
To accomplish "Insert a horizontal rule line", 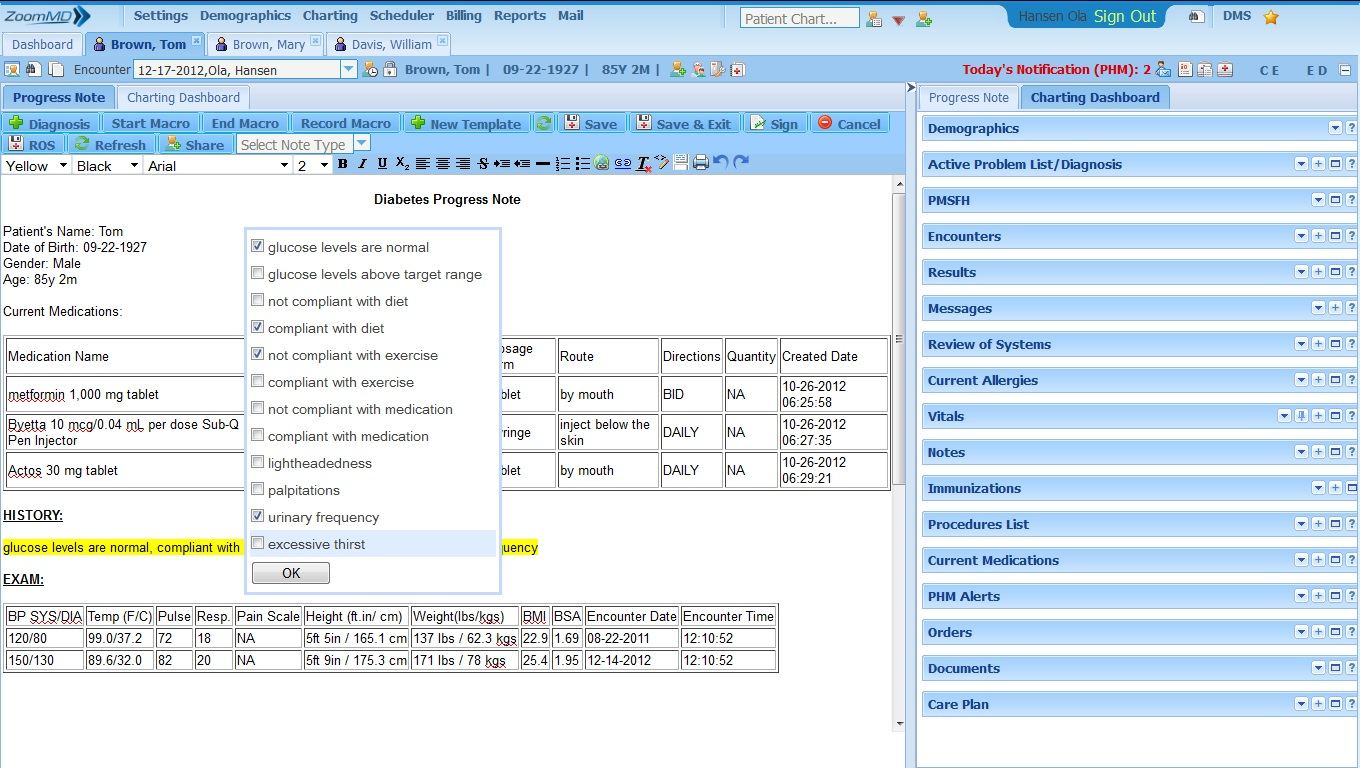I will 542,165.
